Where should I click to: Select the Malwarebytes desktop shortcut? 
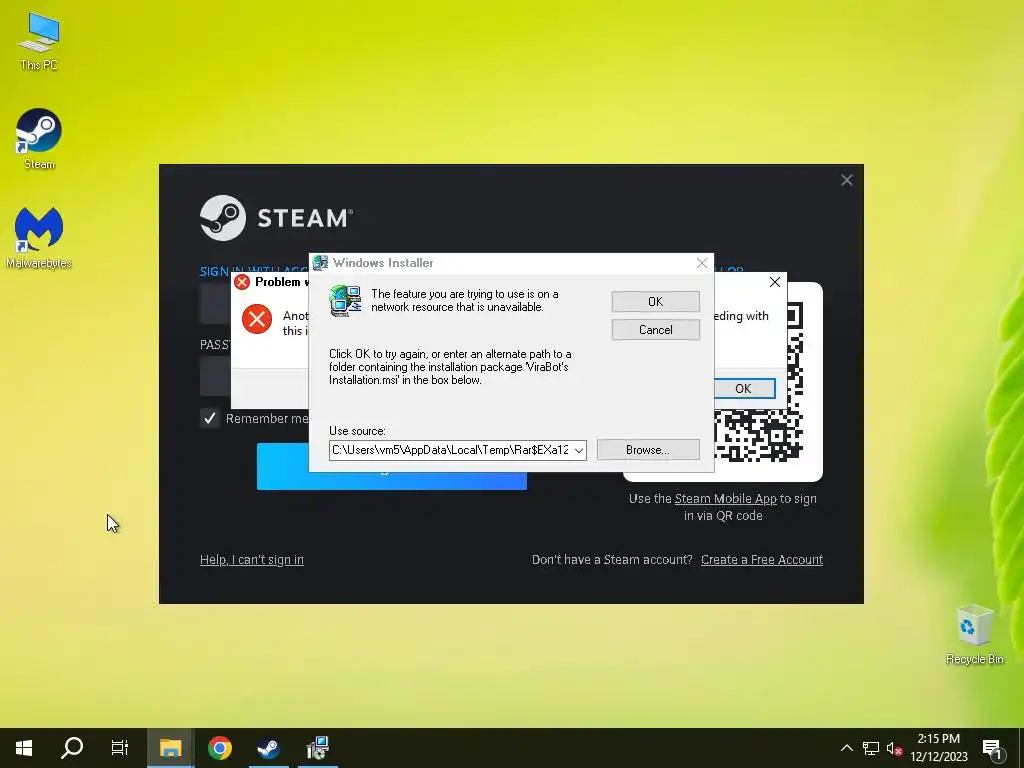pyautogui.click(x=39, y=238)
